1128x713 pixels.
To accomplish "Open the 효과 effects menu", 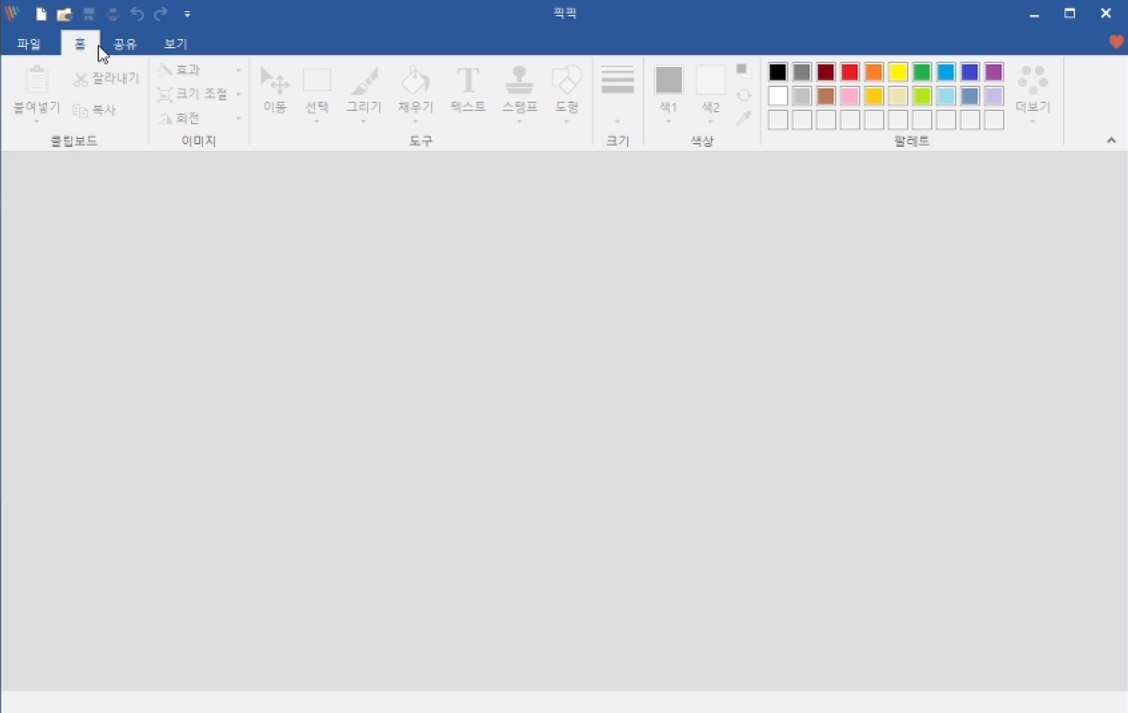I will coord(199,70).
